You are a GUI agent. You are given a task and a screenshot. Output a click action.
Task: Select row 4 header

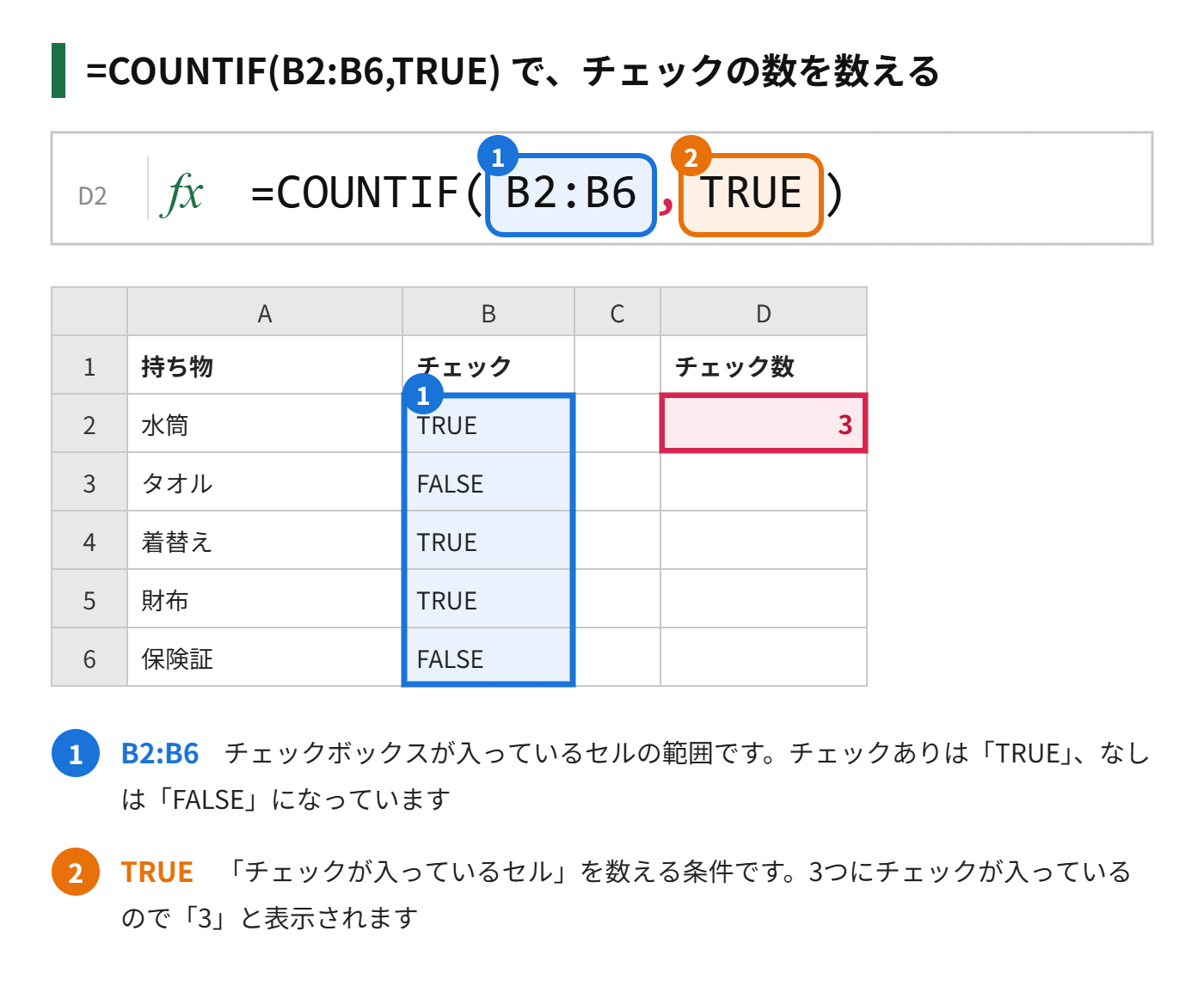click(89, 541)
